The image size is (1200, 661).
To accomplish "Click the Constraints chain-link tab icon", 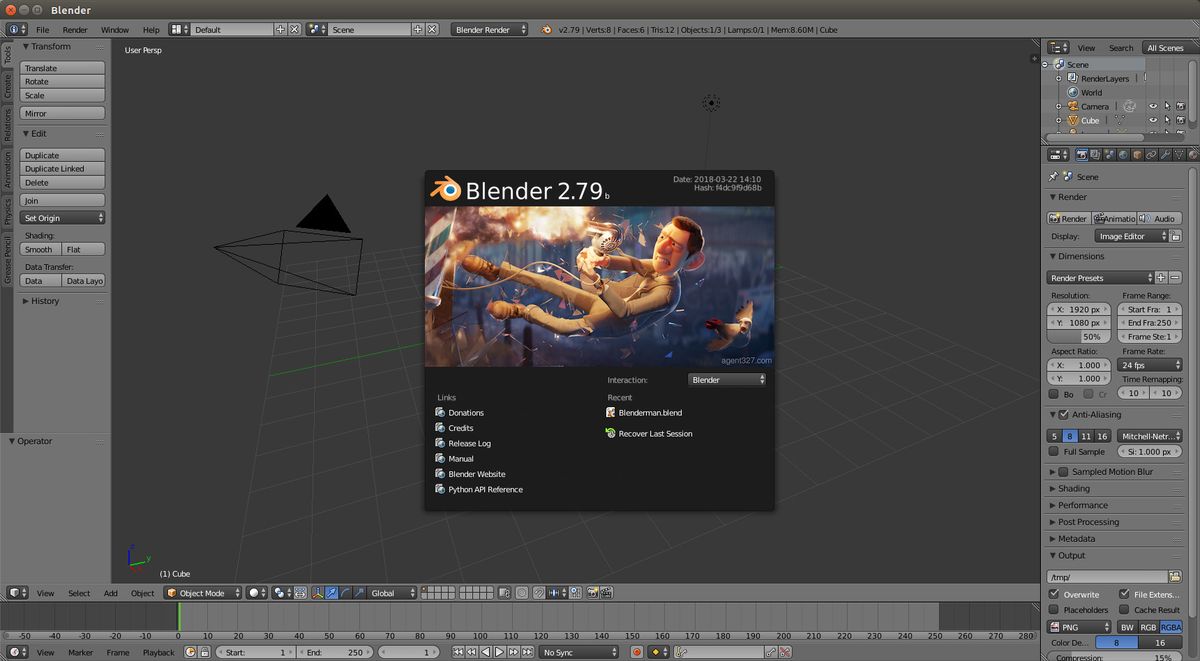I will click(1151, 155).
